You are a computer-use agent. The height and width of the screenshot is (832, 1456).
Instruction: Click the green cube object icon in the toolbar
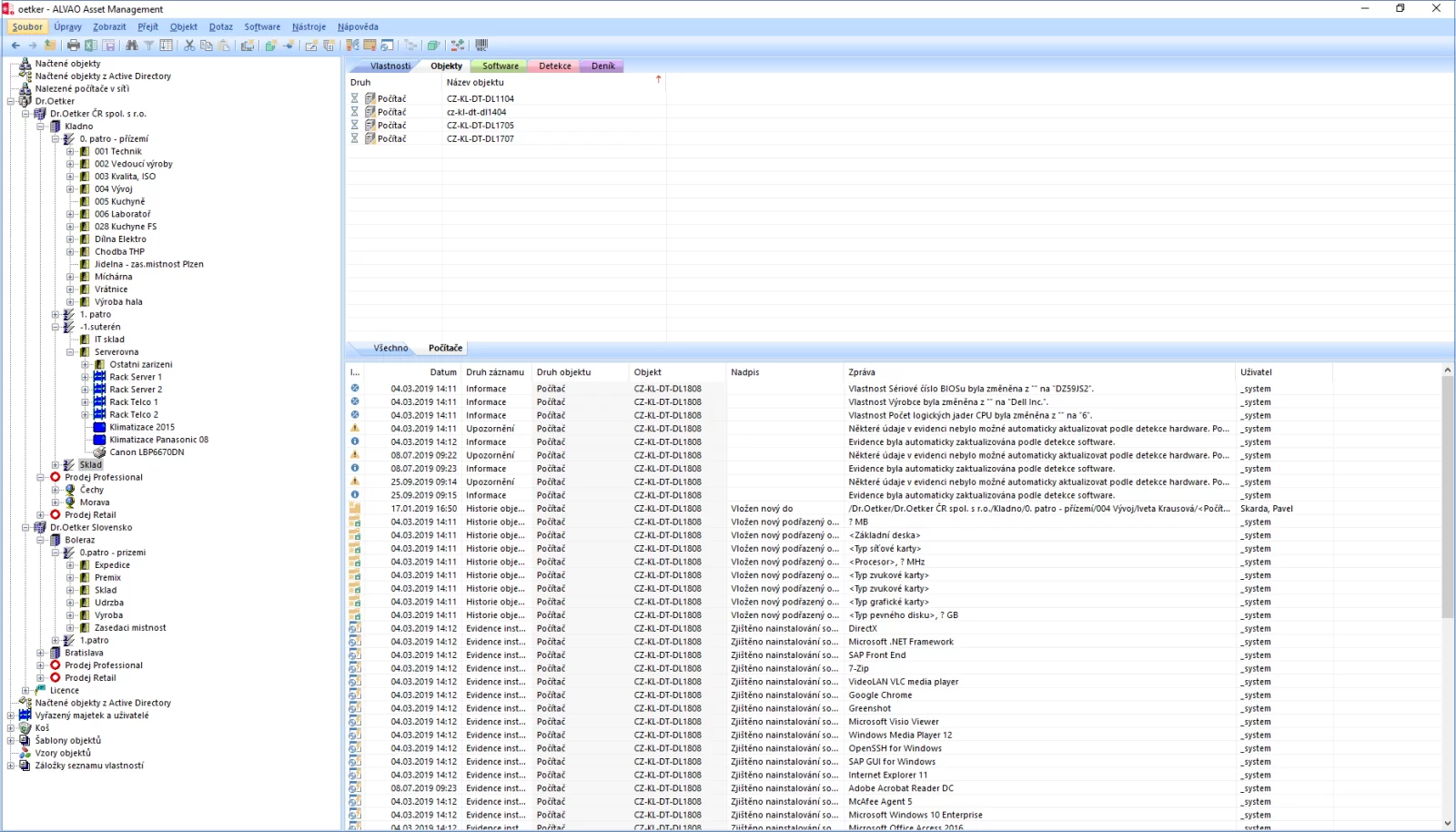(433, 45)
